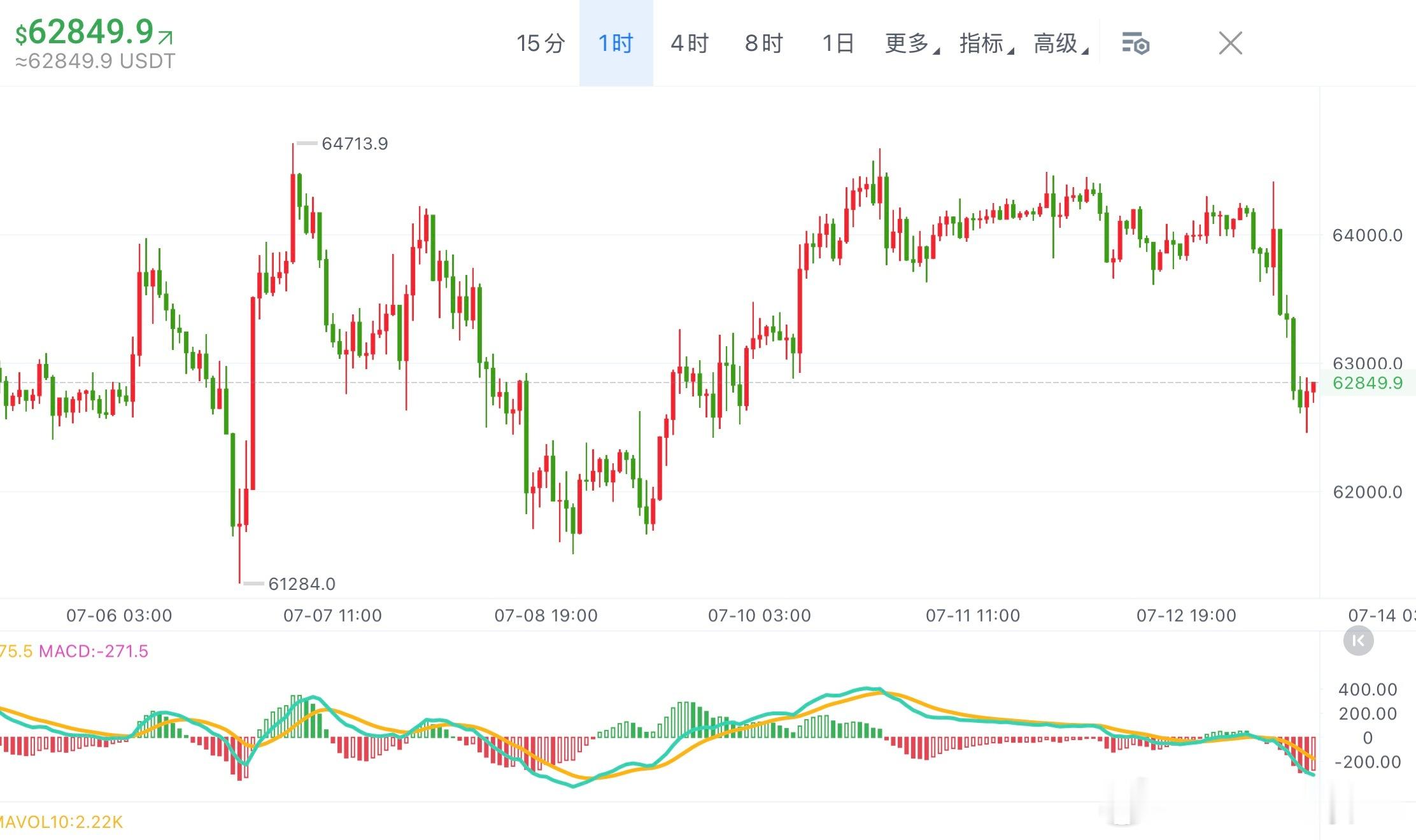The image size is (1416, 840).
Task: Click the price up-arrow beside 62849.9
Action: 165,38
